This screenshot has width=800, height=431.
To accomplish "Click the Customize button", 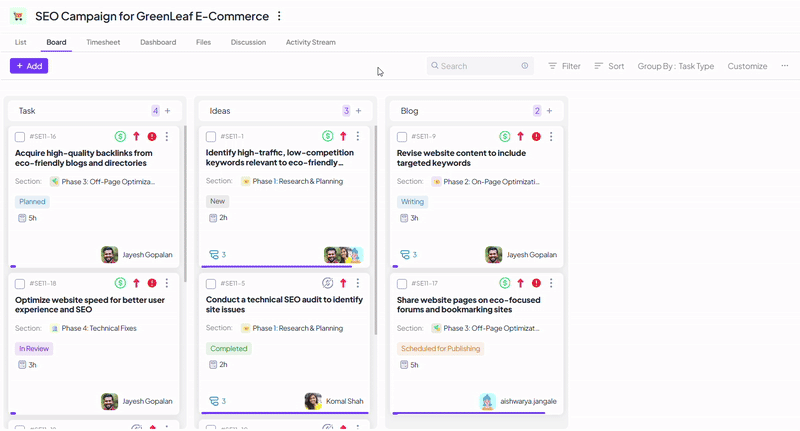I will [x=747, y=66].
